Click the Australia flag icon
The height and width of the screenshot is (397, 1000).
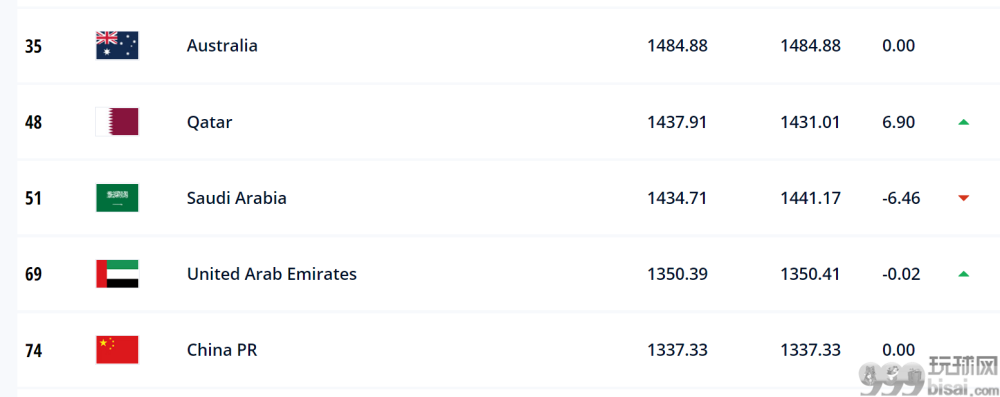click(x=117, y=45)
